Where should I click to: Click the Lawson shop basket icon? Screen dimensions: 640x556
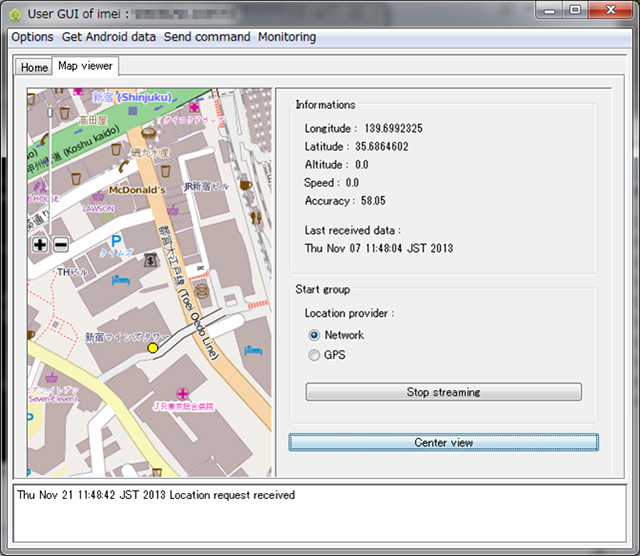point(98,196)
